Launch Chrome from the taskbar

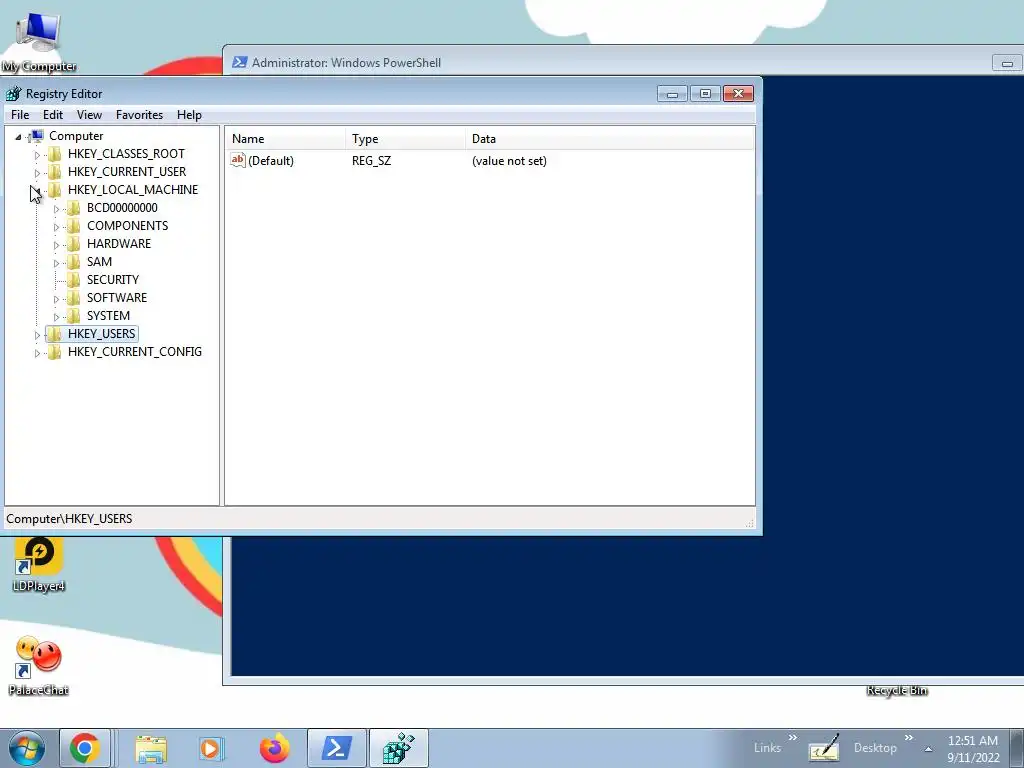point(84,748)
